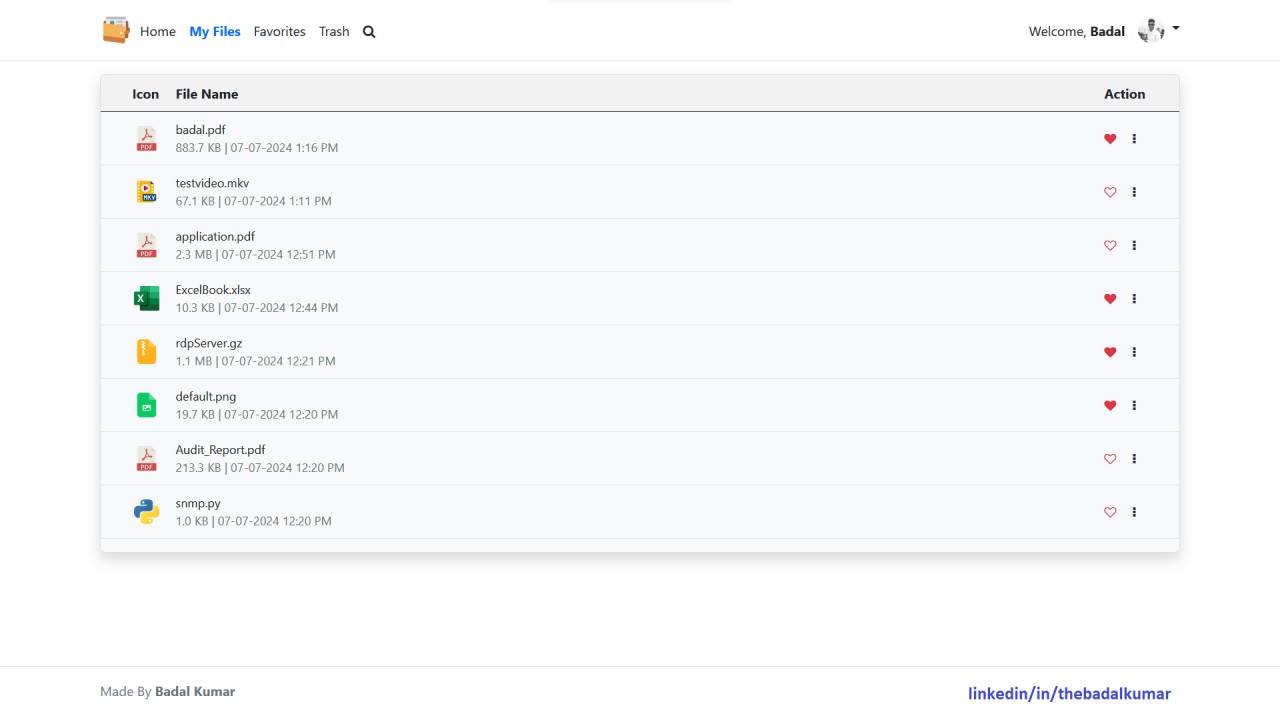Viewport: 1280px width, 720px height.
Task: Click the ExcelBook.xlsx Excel icon
Action: coord(147,298)
